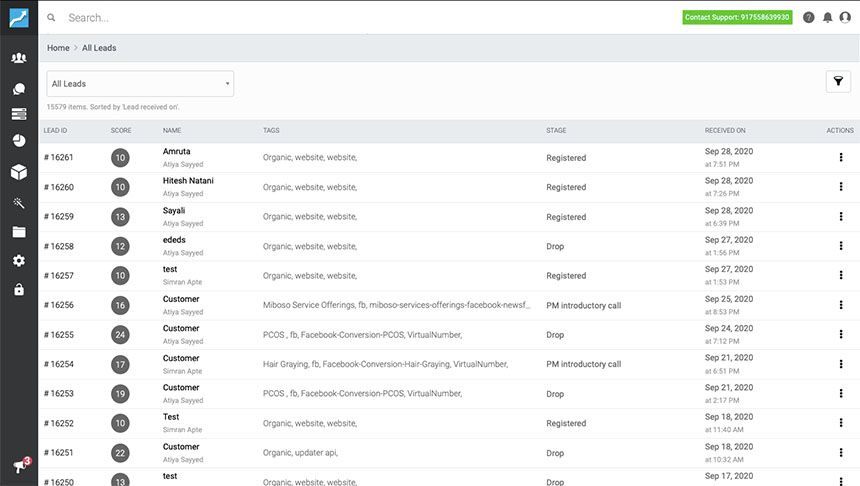Open actions menu for lead #16252
The width and height of the screenshot is (860, 486).
840,422
